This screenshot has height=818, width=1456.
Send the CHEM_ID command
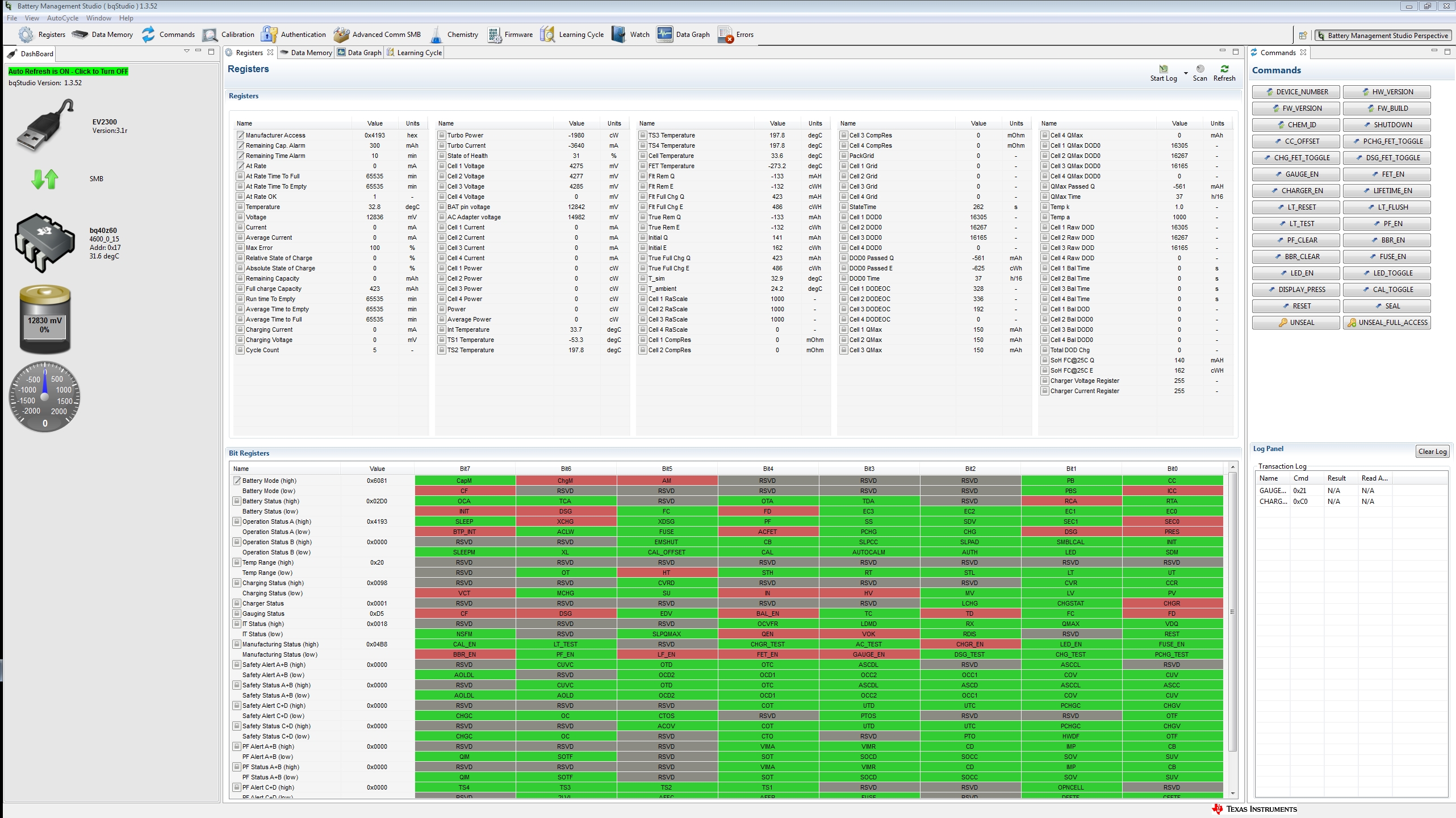1296,125
